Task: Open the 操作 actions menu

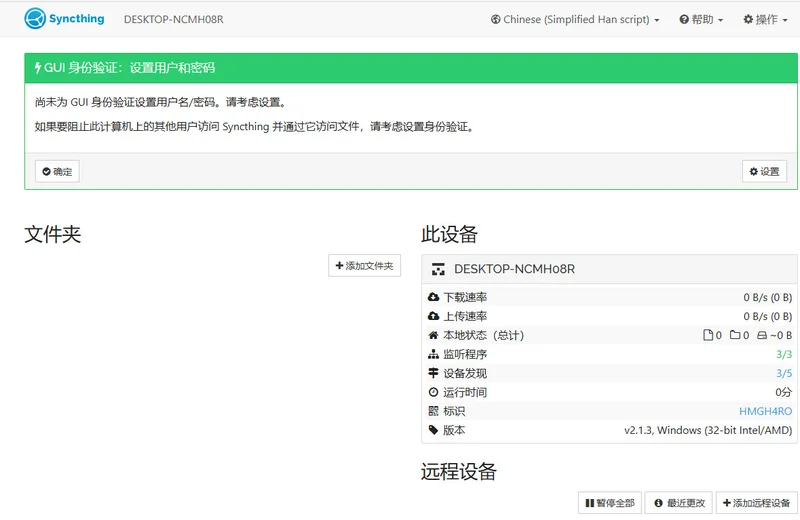Action: 765,19
